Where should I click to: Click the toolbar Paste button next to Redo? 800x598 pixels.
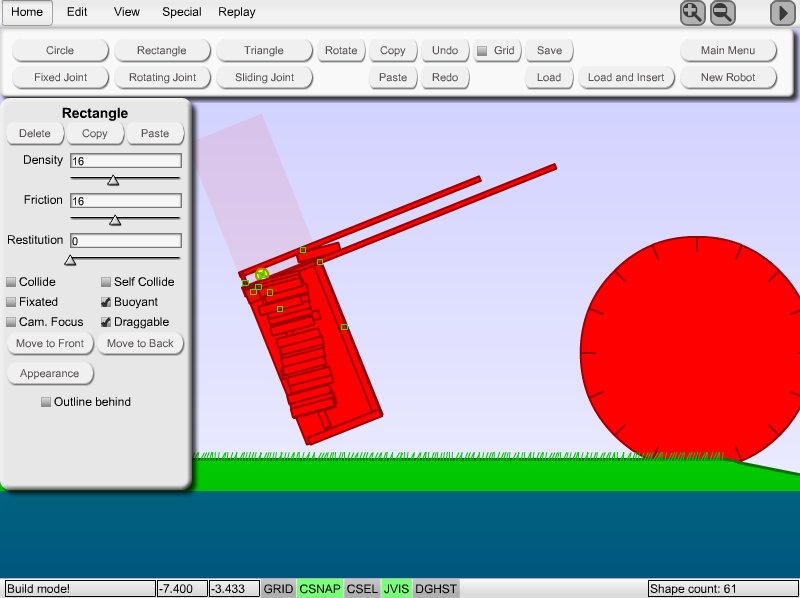point(393,78)
